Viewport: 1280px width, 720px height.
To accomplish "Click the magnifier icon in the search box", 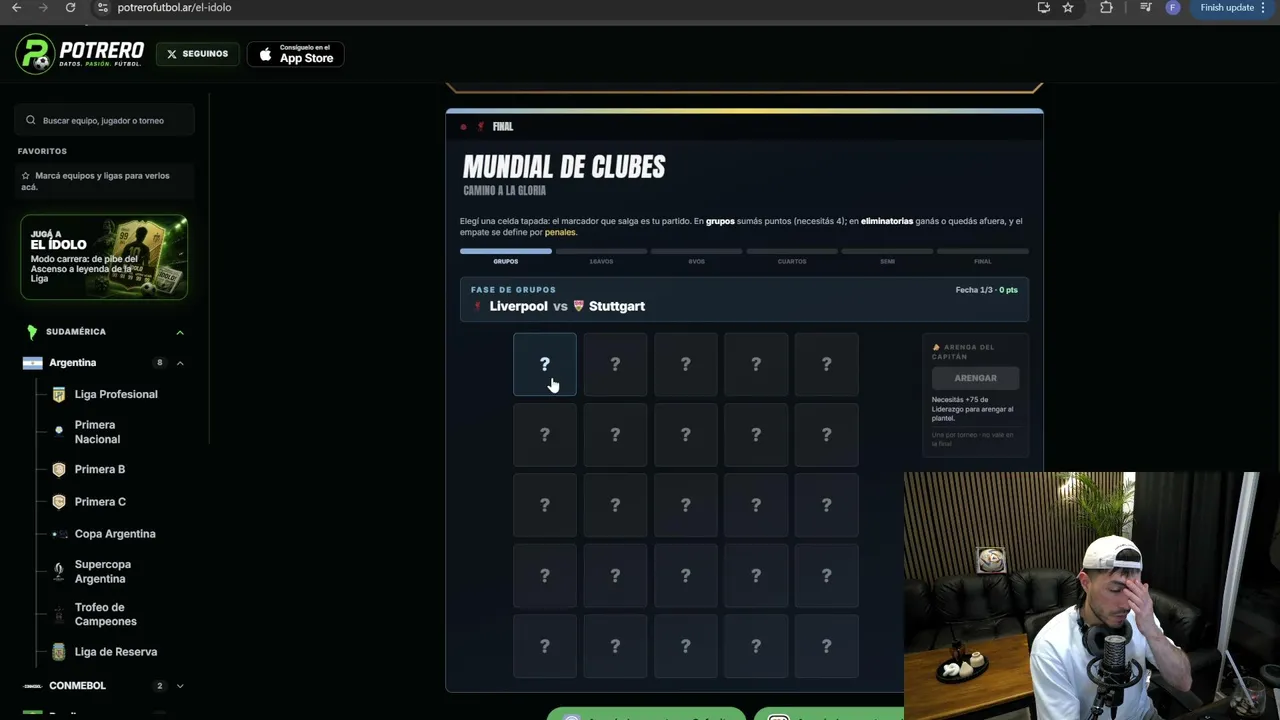I will pyautogui.click(x=31, y=120).
